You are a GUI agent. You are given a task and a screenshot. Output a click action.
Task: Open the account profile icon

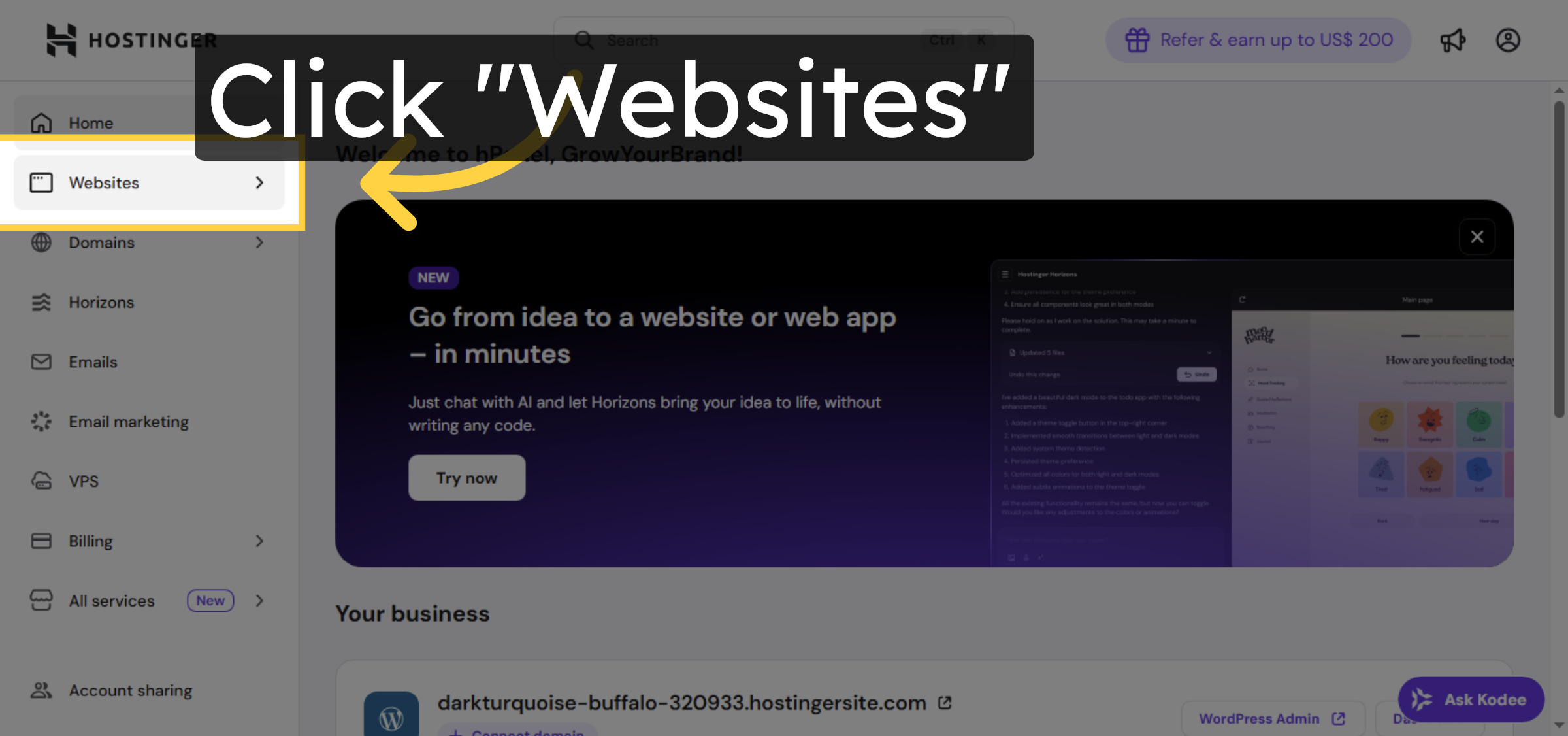point(1508,40)
